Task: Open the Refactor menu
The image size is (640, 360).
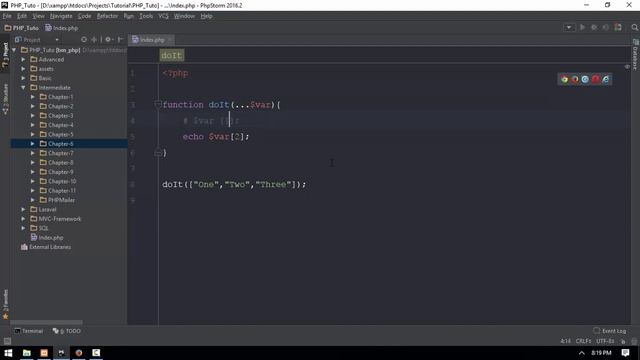Action: 107,16
